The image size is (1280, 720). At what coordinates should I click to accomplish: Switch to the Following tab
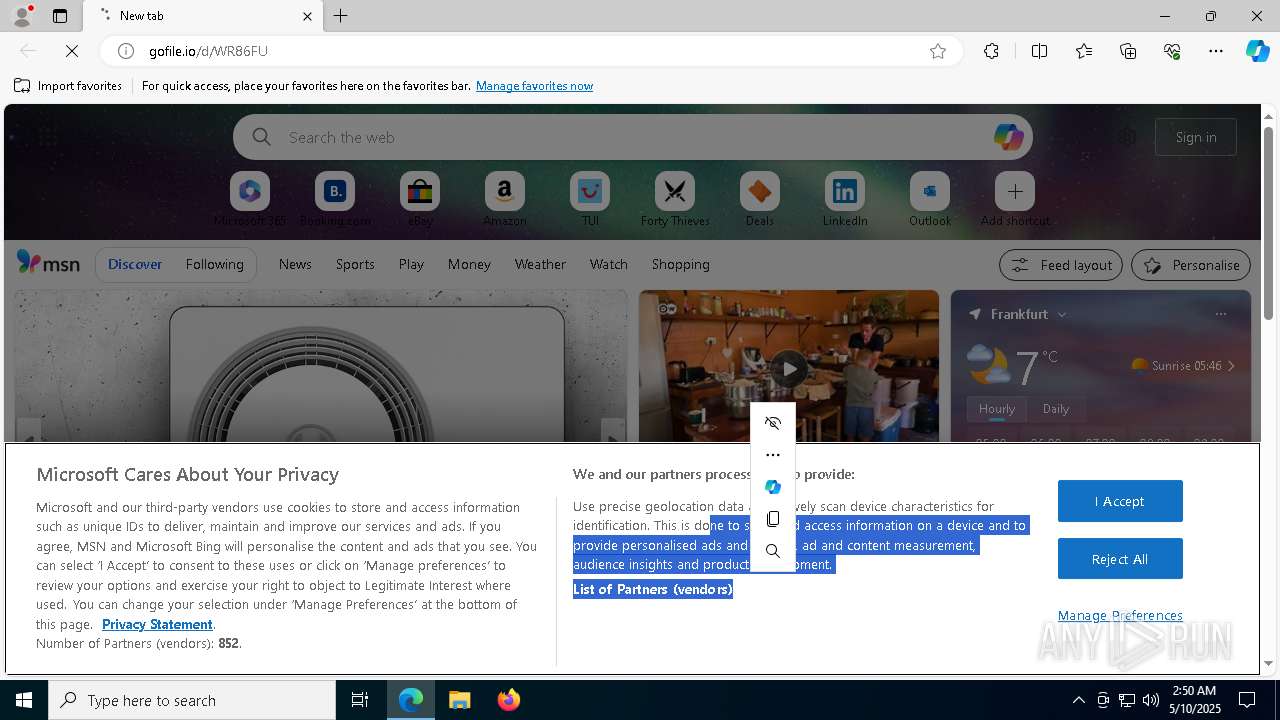pos(214,264)
